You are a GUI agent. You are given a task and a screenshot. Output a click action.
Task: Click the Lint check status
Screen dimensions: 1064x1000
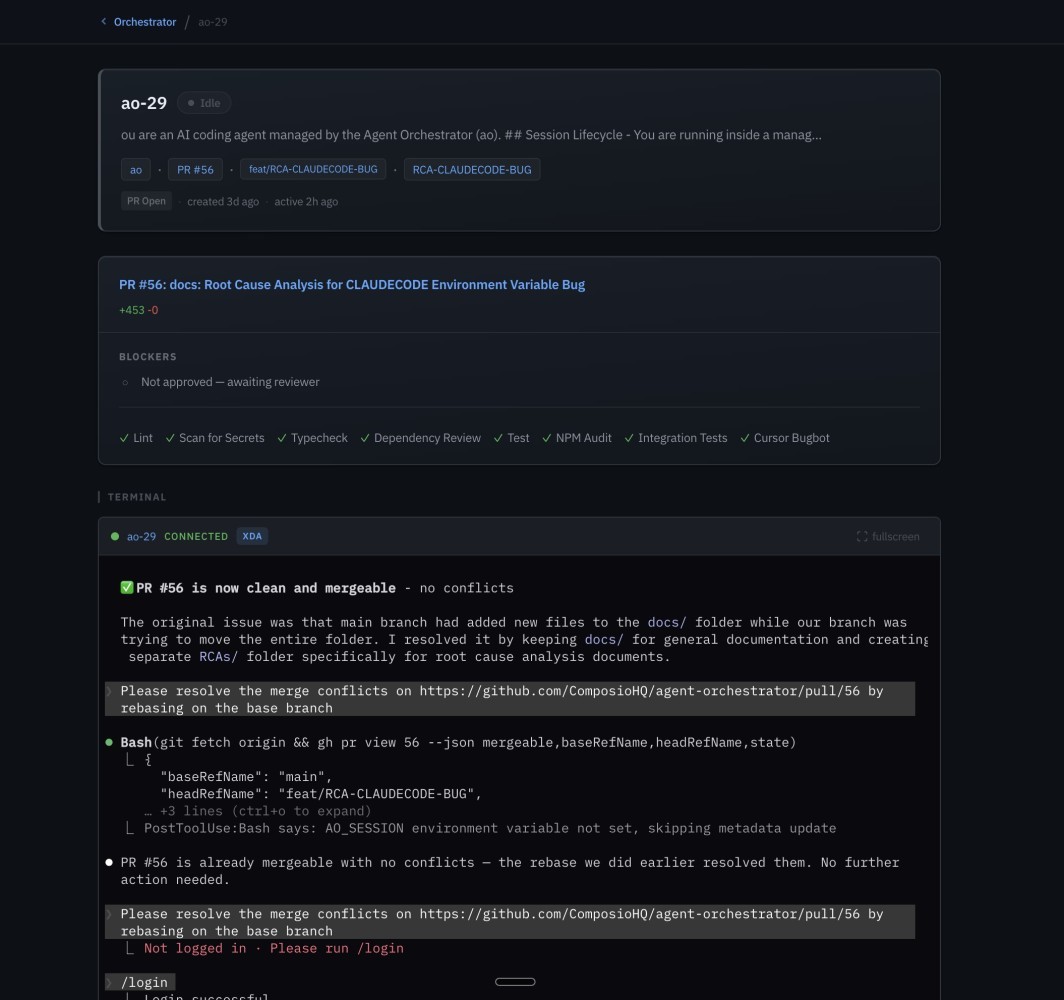(x=136, y=438)
